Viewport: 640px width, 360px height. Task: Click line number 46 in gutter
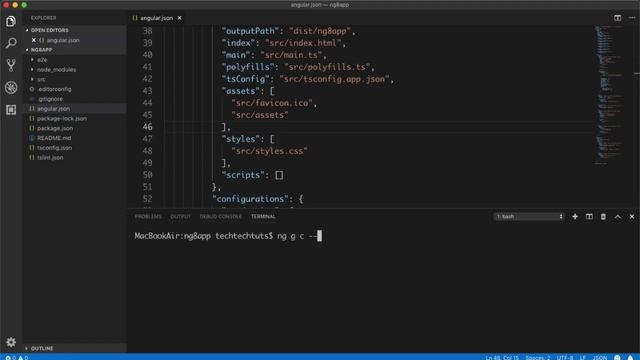(148, 127)
